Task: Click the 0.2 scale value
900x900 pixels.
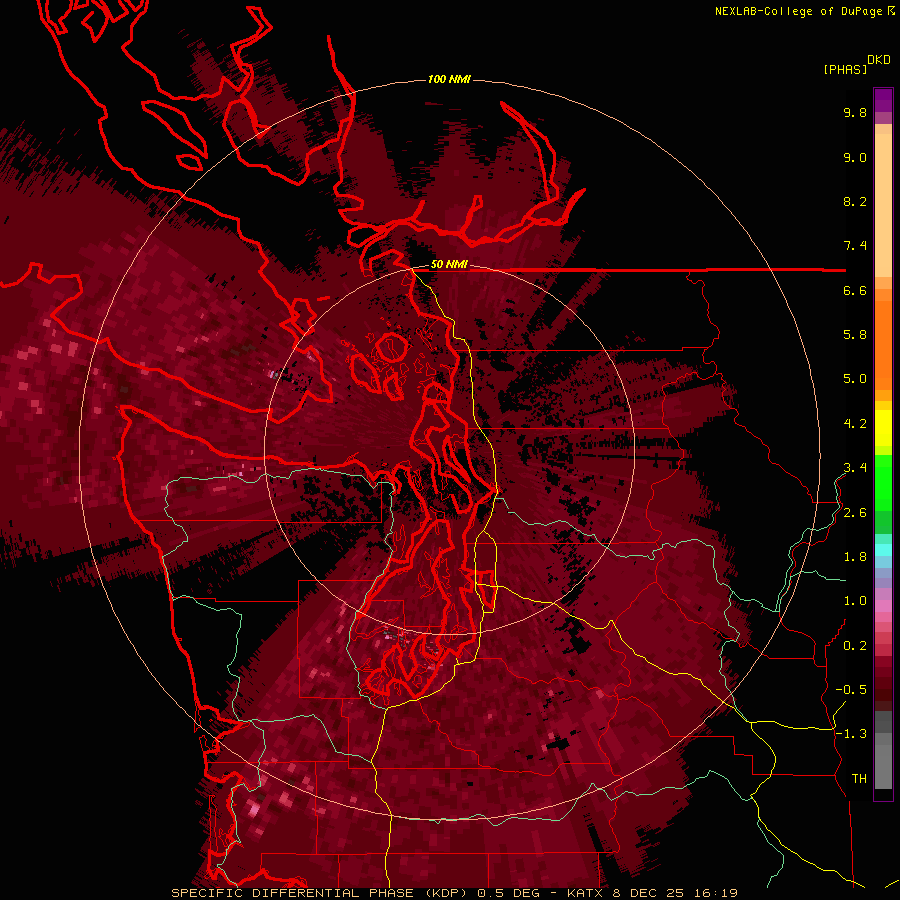Action: pos(855,646)
